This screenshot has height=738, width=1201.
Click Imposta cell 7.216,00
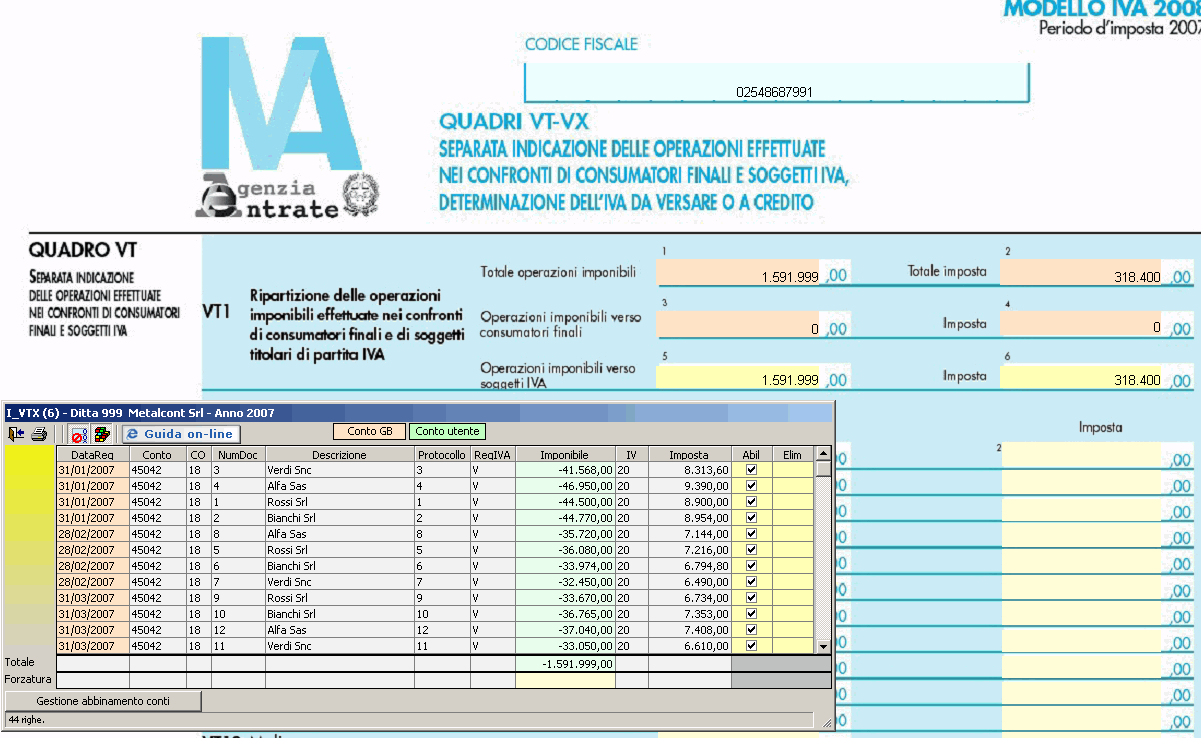pyautogui.click(x=690, y=550)
